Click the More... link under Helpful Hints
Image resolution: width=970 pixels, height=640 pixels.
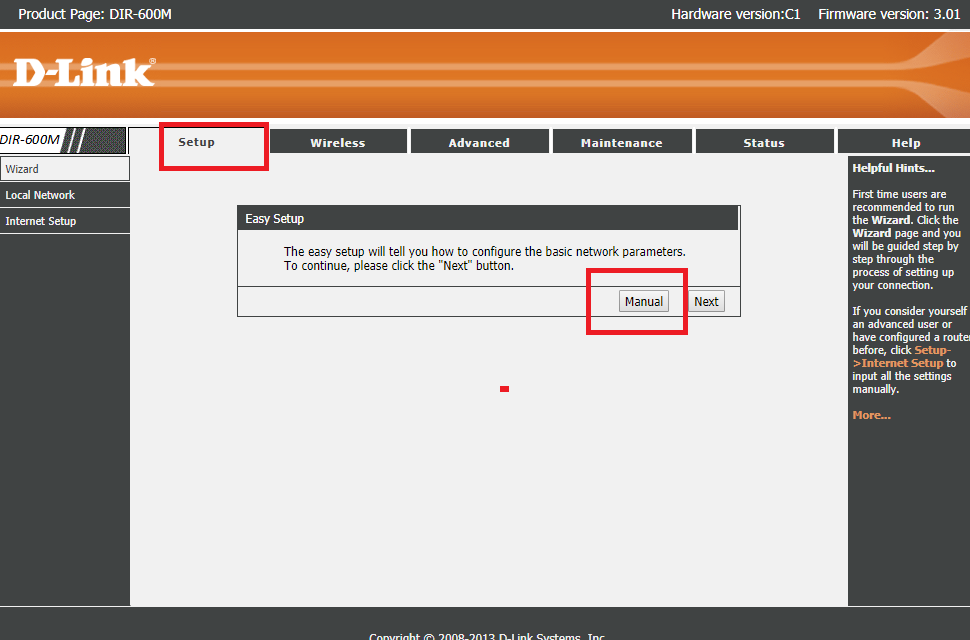point(871,415)
